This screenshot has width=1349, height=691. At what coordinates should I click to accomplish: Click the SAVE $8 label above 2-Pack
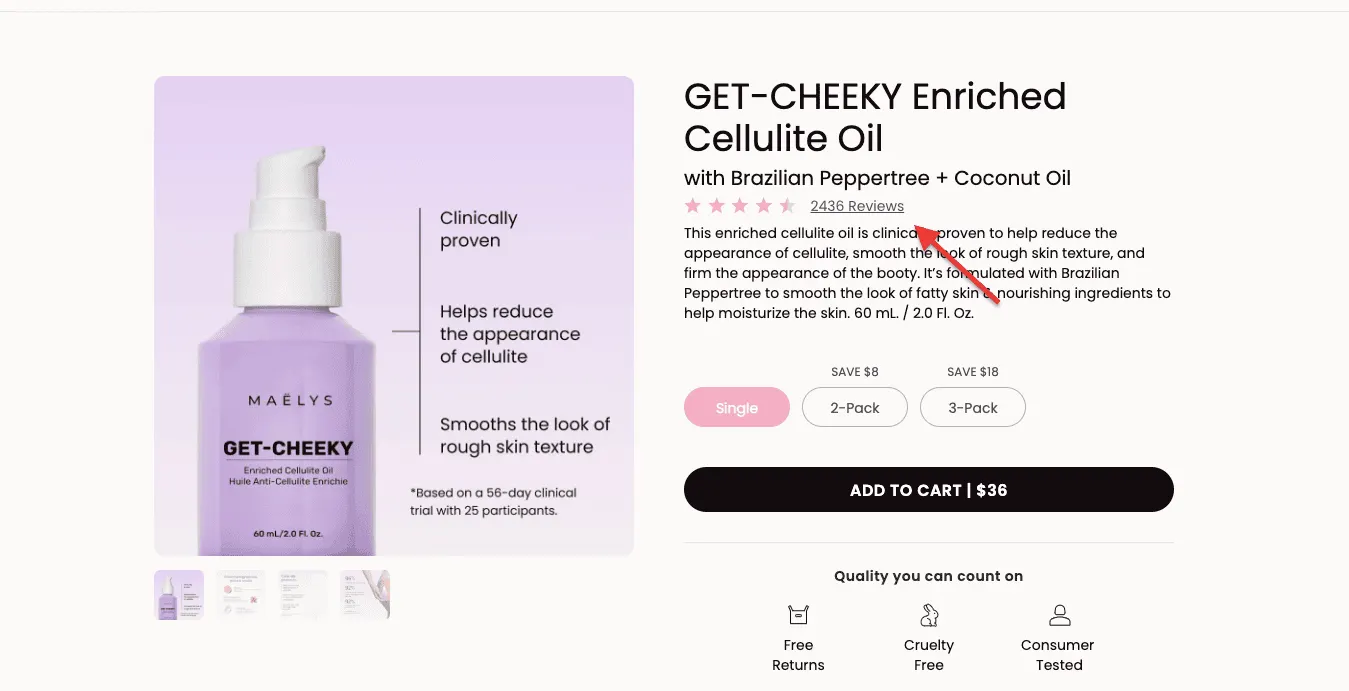click(854, 371)
